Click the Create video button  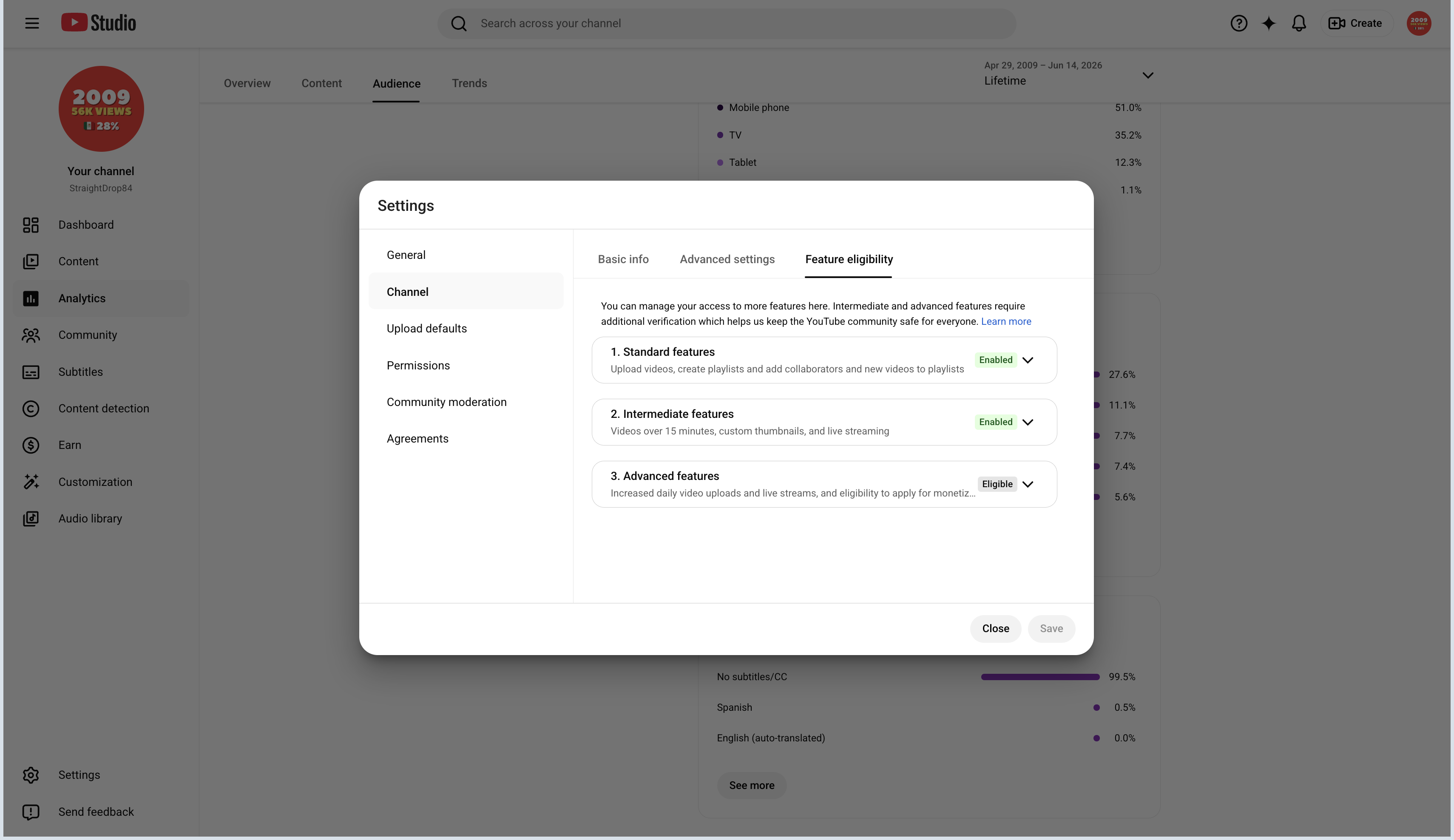tap(1355, 23)
